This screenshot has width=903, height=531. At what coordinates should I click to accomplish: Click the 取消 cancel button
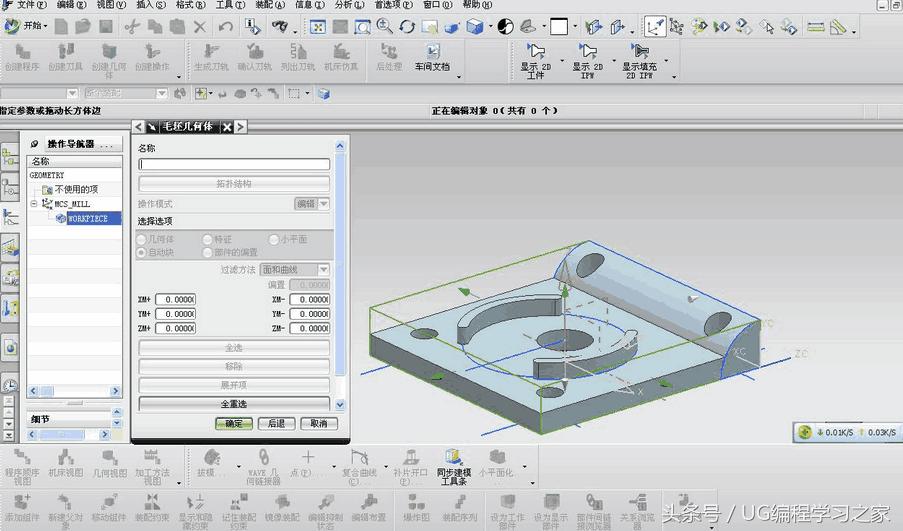pos(318,423)
